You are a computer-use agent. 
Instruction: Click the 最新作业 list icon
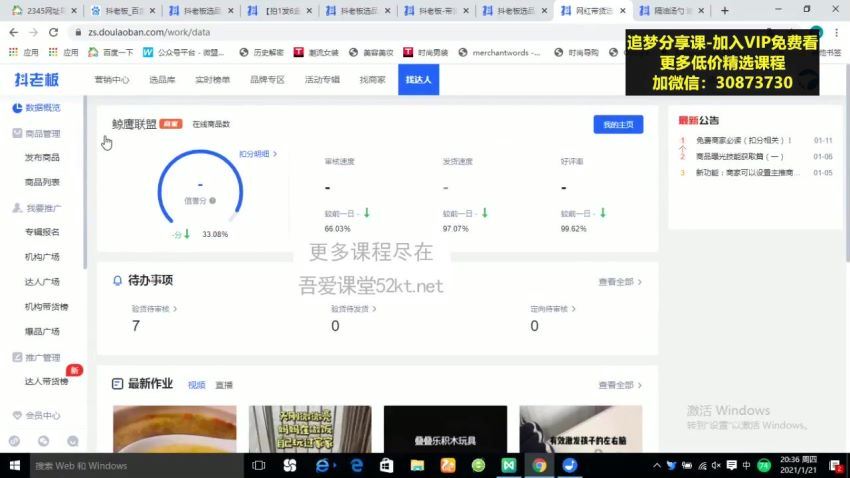[117, 384]
